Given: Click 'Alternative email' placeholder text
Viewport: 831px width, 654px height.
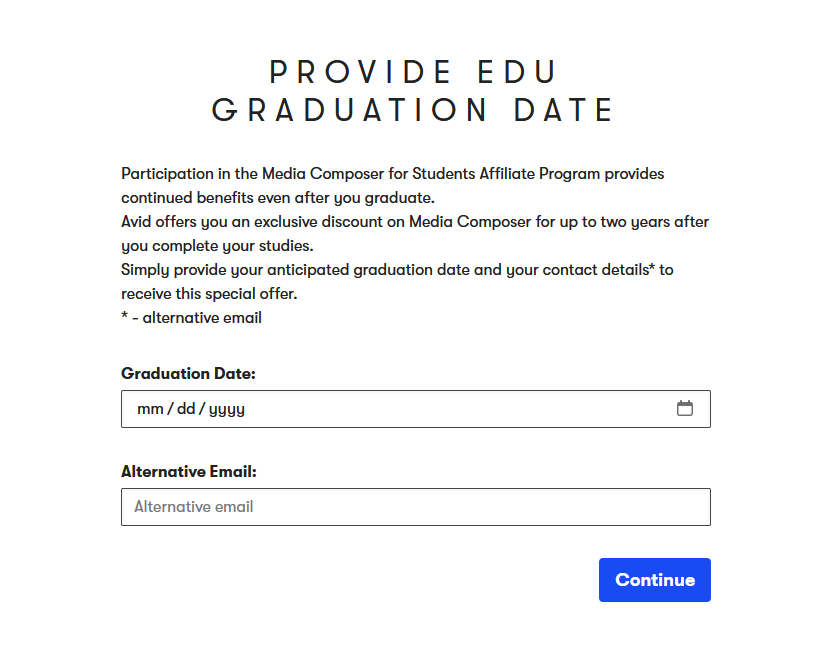Looking at the screenshot, I should pos(194,507).
